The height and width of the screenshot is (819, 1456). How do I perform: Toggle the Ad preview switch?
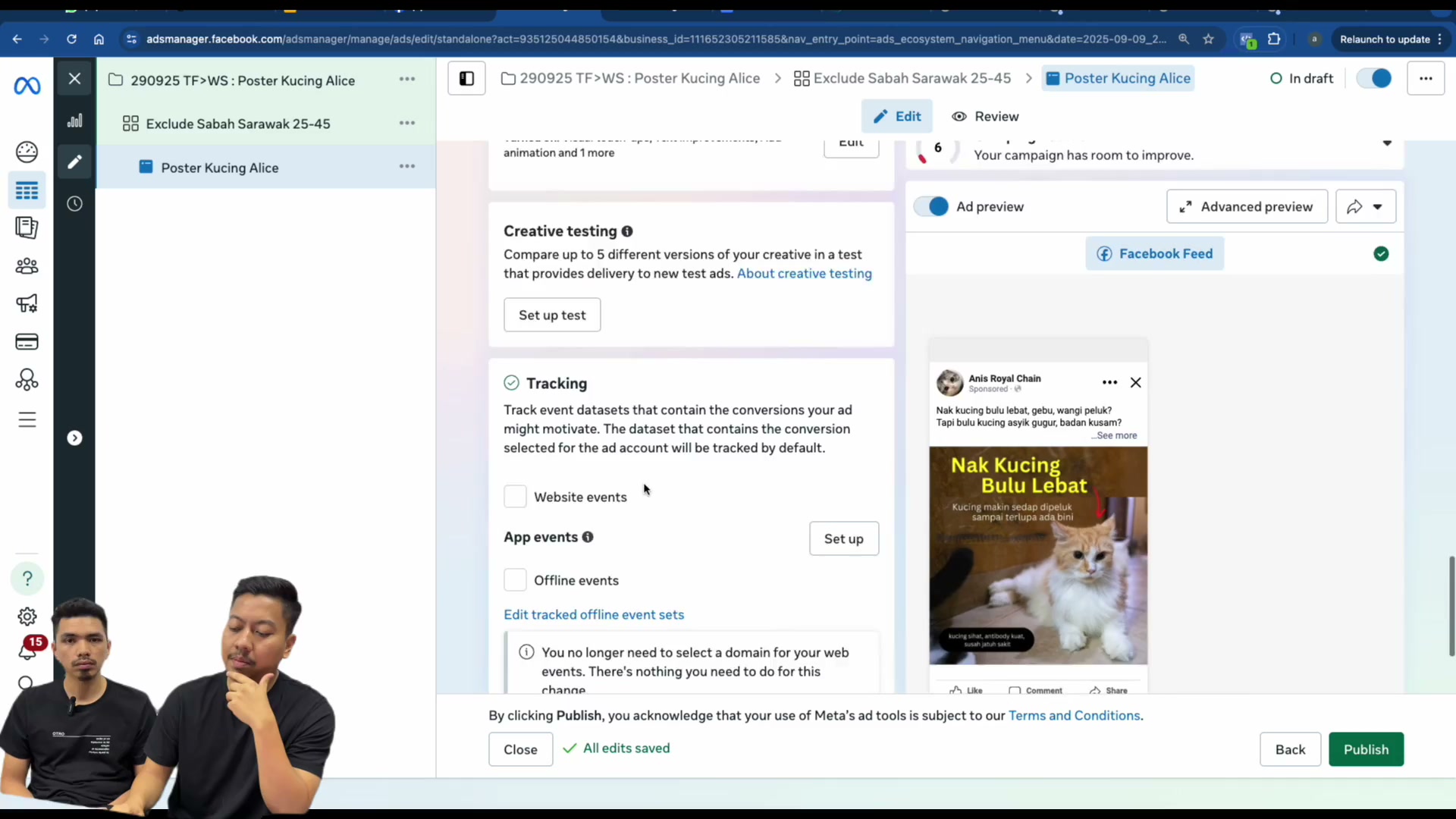931,206
